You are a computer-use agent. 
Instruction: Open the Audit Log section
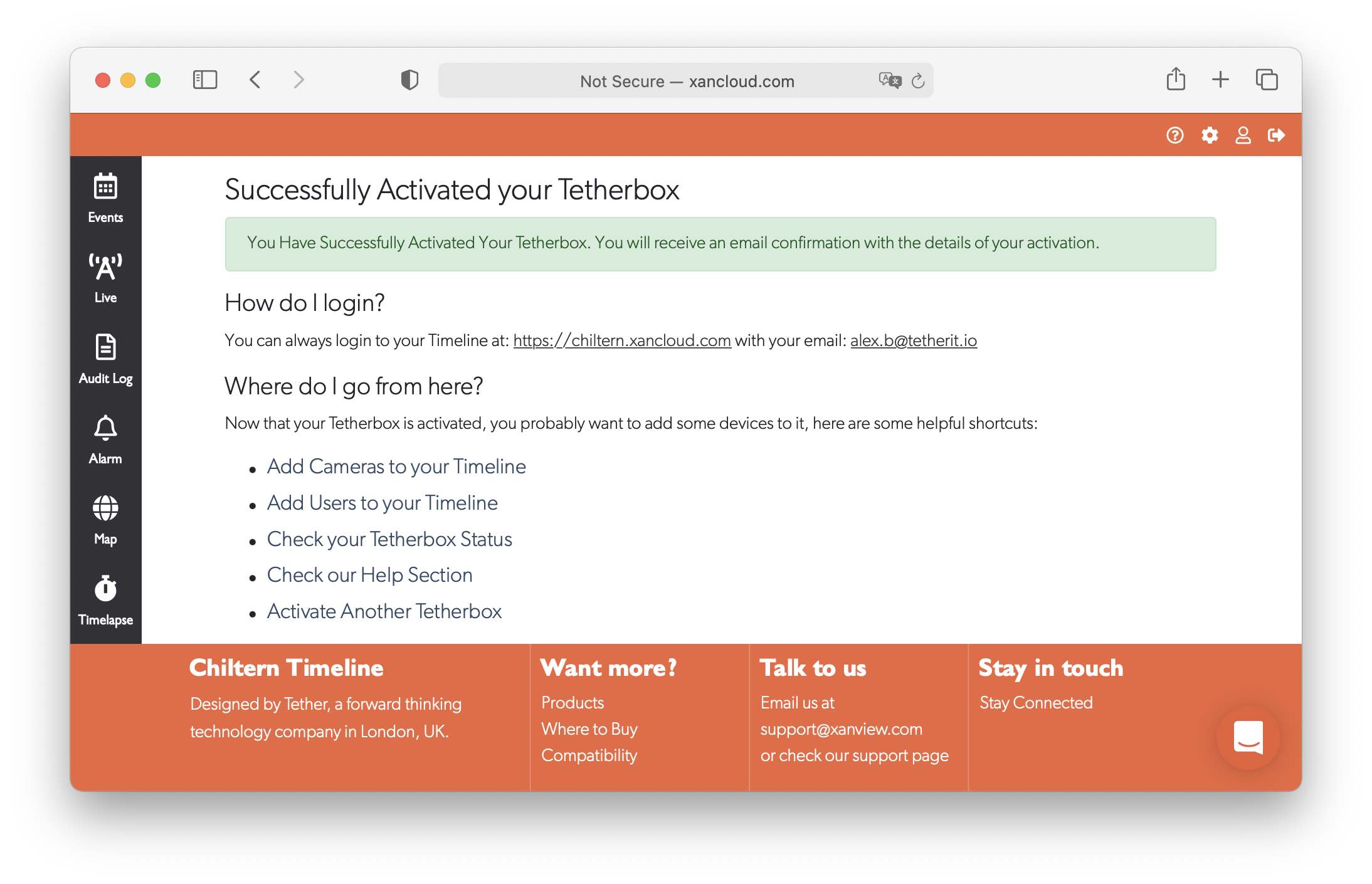(x=105, y=357)
